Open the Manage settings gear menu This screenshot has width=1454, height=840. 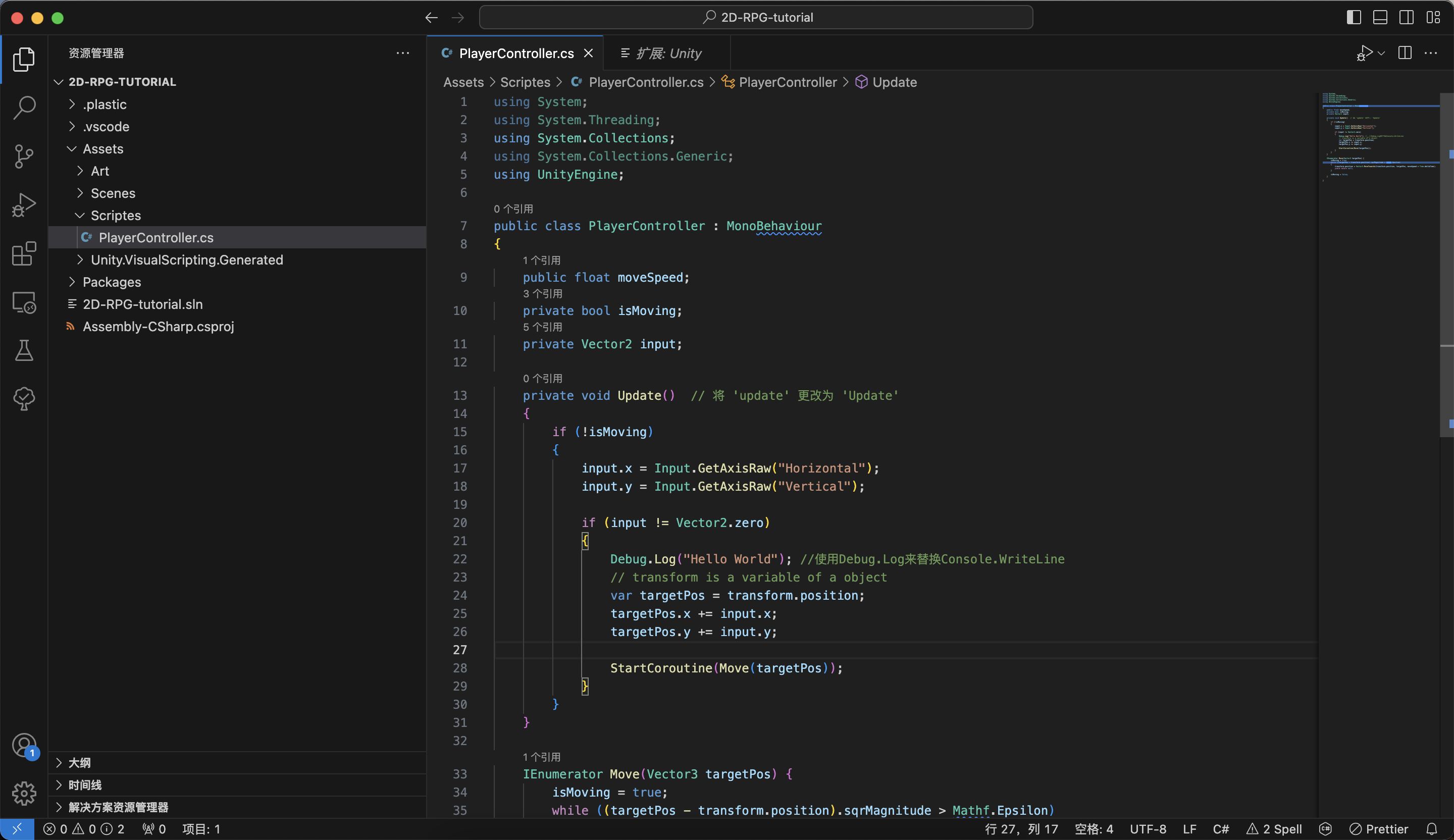pyautogui.click(x=24, y=793)
